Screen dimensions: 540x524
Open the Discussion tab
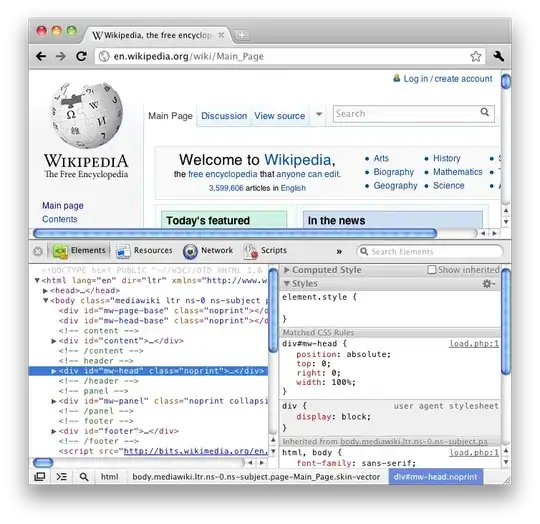coord(224,116)
